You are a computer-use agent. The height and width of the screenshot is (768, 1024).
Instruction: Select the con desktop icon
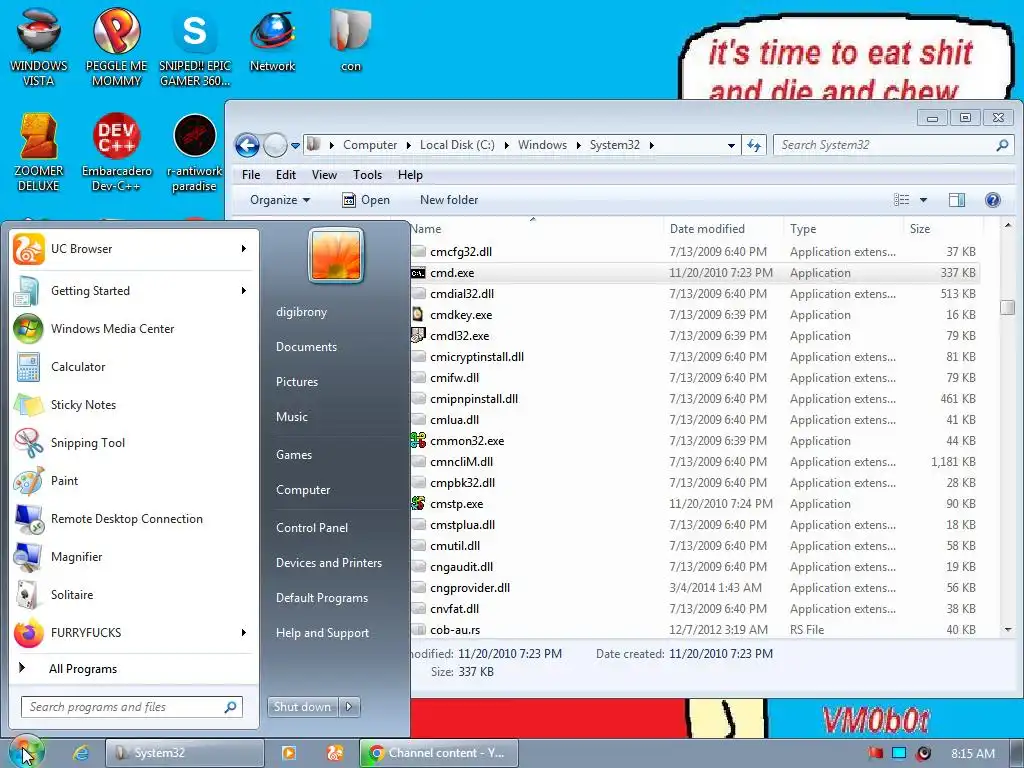pos(351,40)
